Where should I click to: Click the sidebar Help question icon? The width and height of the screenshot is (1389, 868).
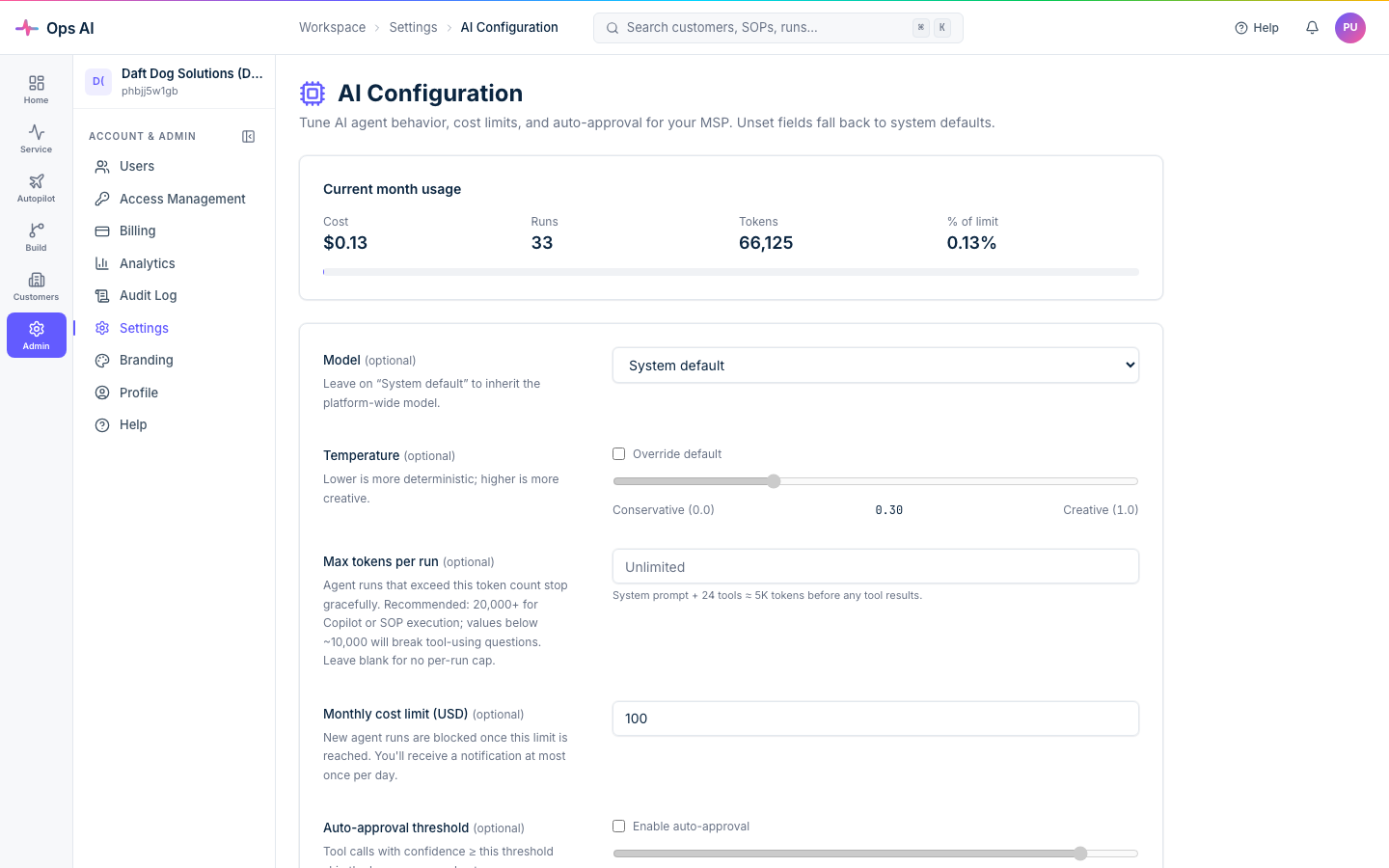coord(102,425)
